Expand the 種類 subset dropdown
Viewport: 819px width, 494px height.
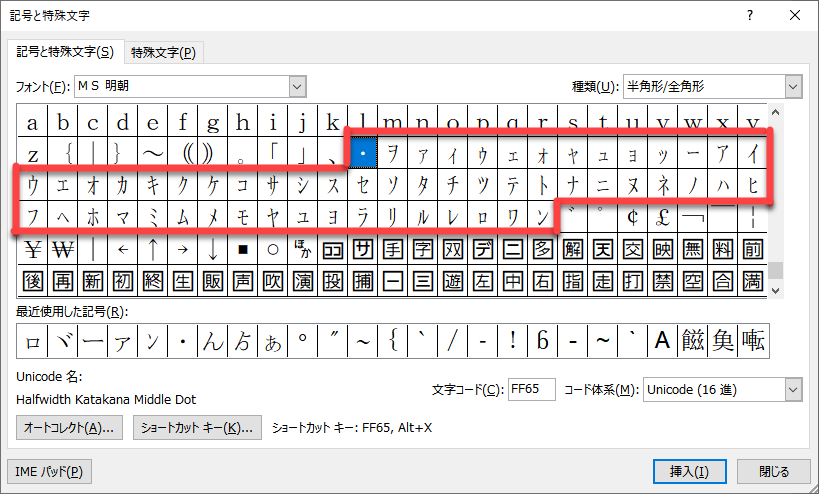[x=793, y=87]
